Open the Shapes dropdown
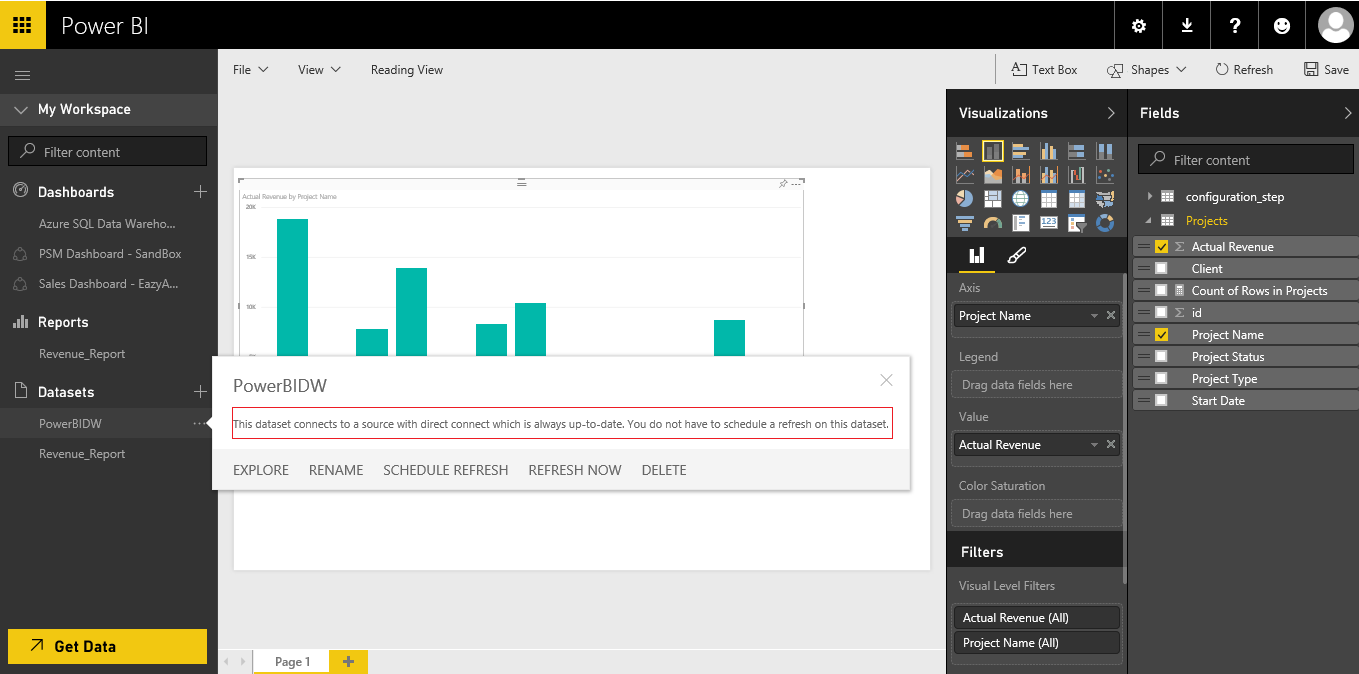This screenshot has height=674, width=1359. (x=1146, y=70)
